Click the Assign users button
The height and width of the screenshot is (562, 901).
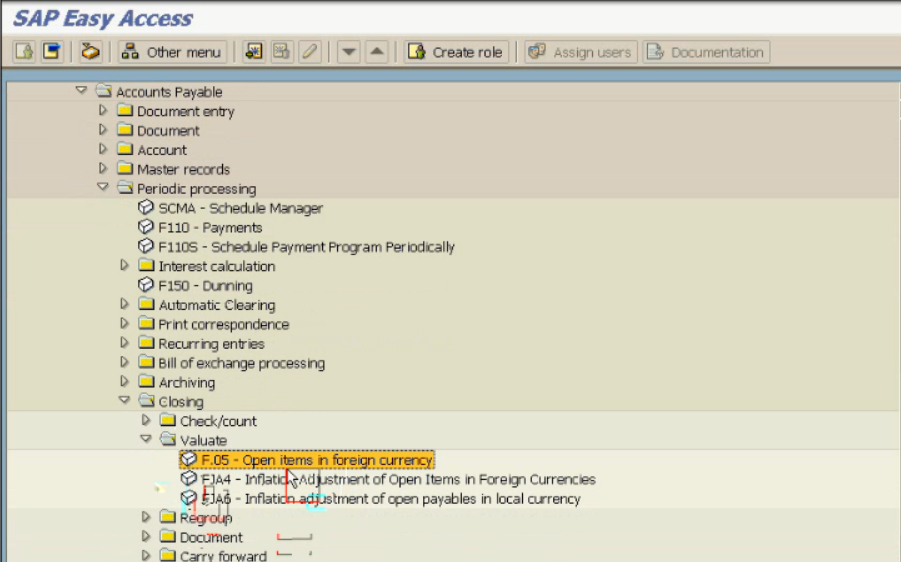[581, 52]
